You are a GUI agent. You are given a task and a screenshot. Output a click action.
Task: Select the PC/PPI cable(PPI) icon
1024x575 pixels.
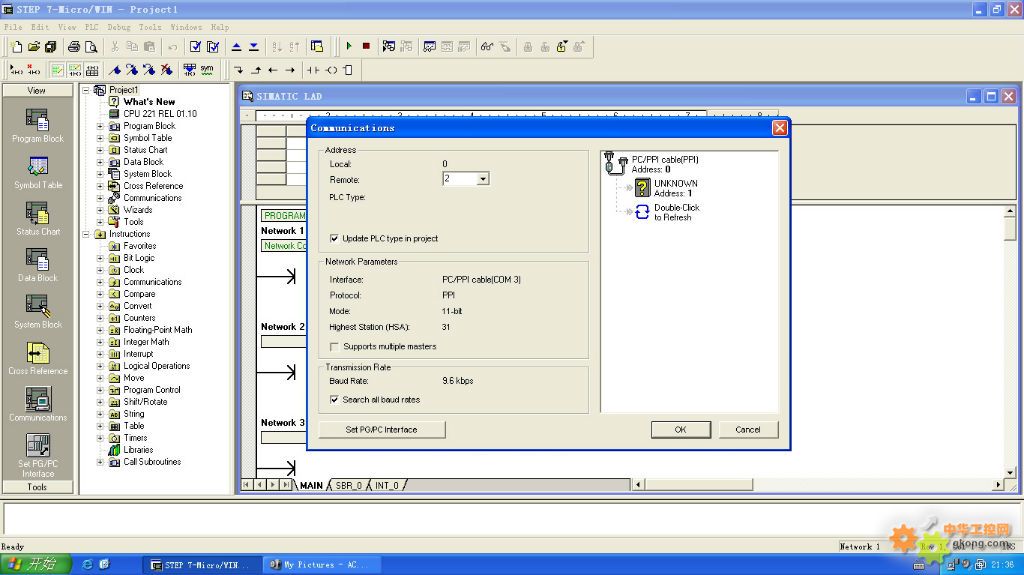click(615, 163)
